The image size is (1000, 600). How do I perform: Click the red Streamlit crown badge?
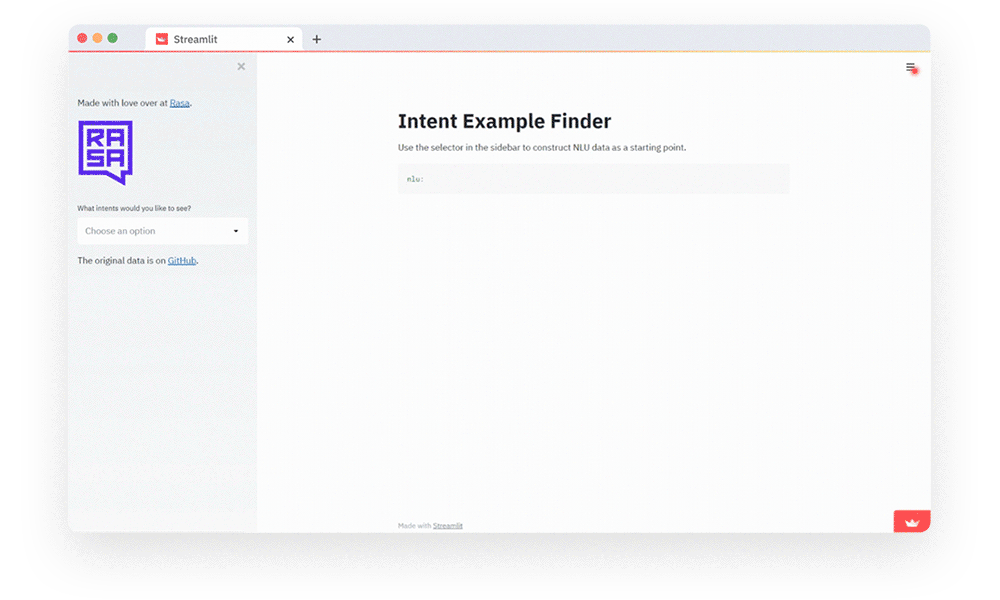pyautogui.click(x=911, y=521)
